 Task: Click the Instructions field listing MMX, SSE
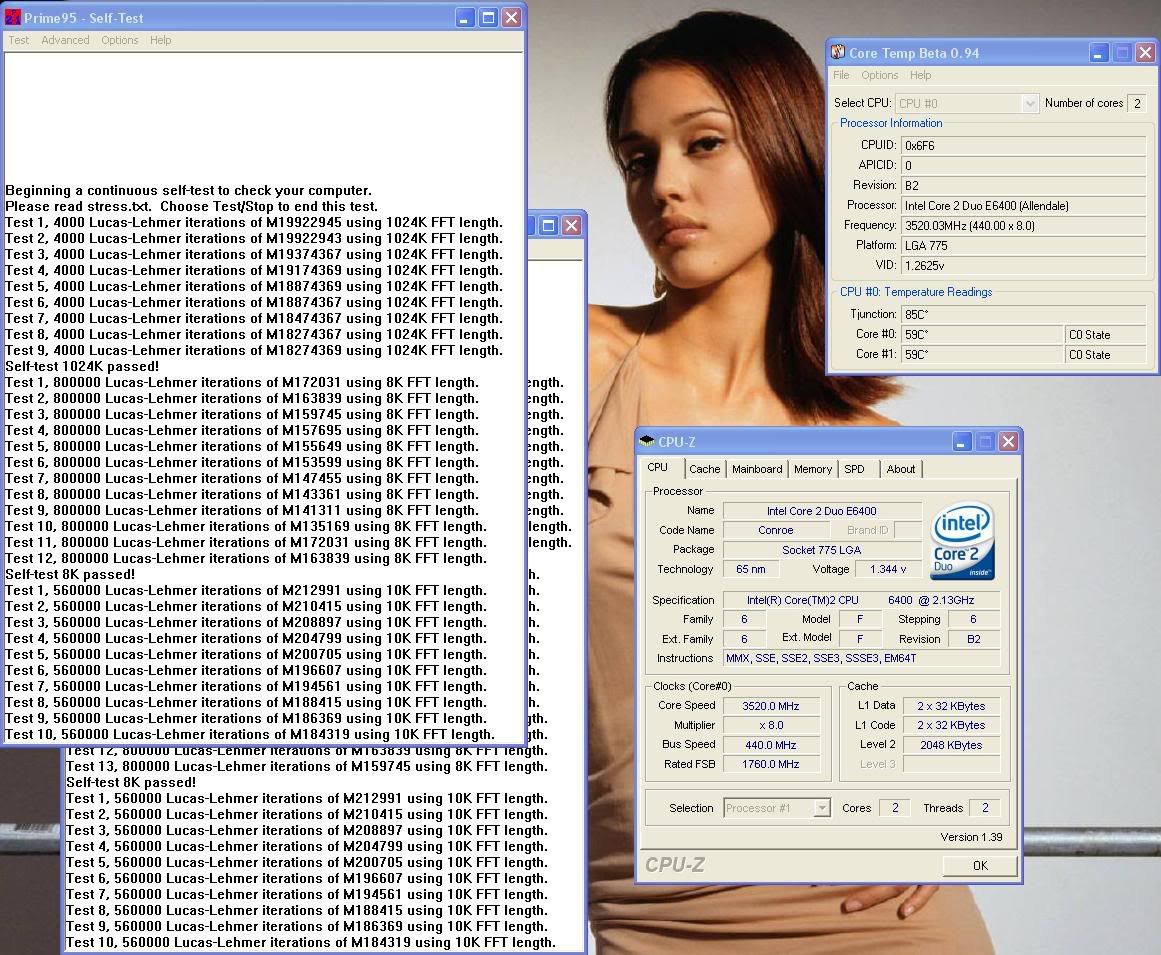pyautogui.click(x=862, y=657)
